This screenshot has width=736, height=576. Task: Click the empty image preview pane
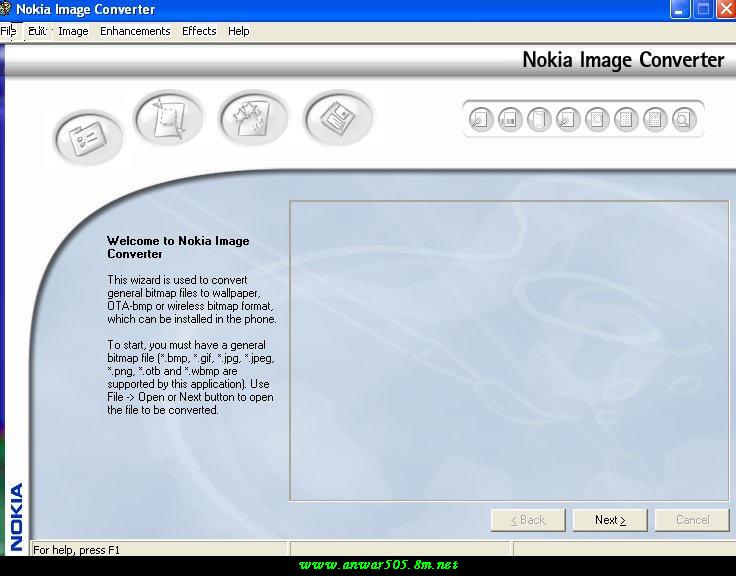[x=509, y=351]
